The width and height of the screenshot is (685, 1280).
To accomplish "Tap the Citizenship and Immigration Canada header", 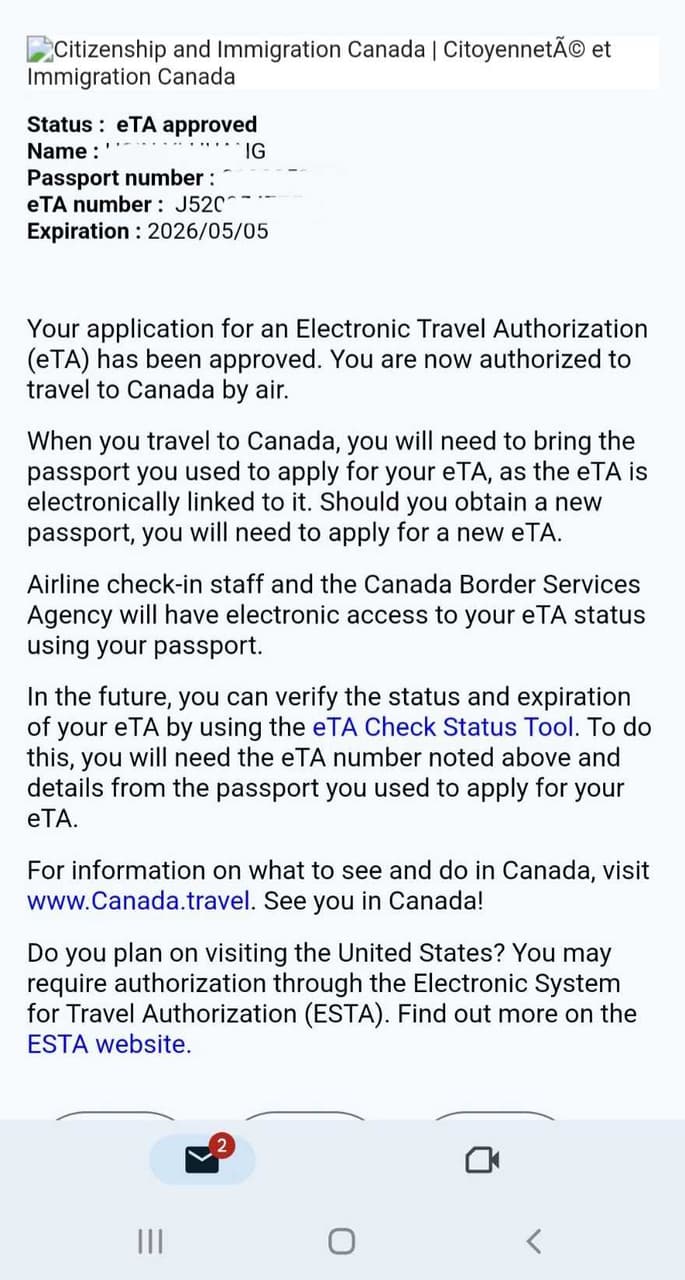I will (x=320, y=62).
